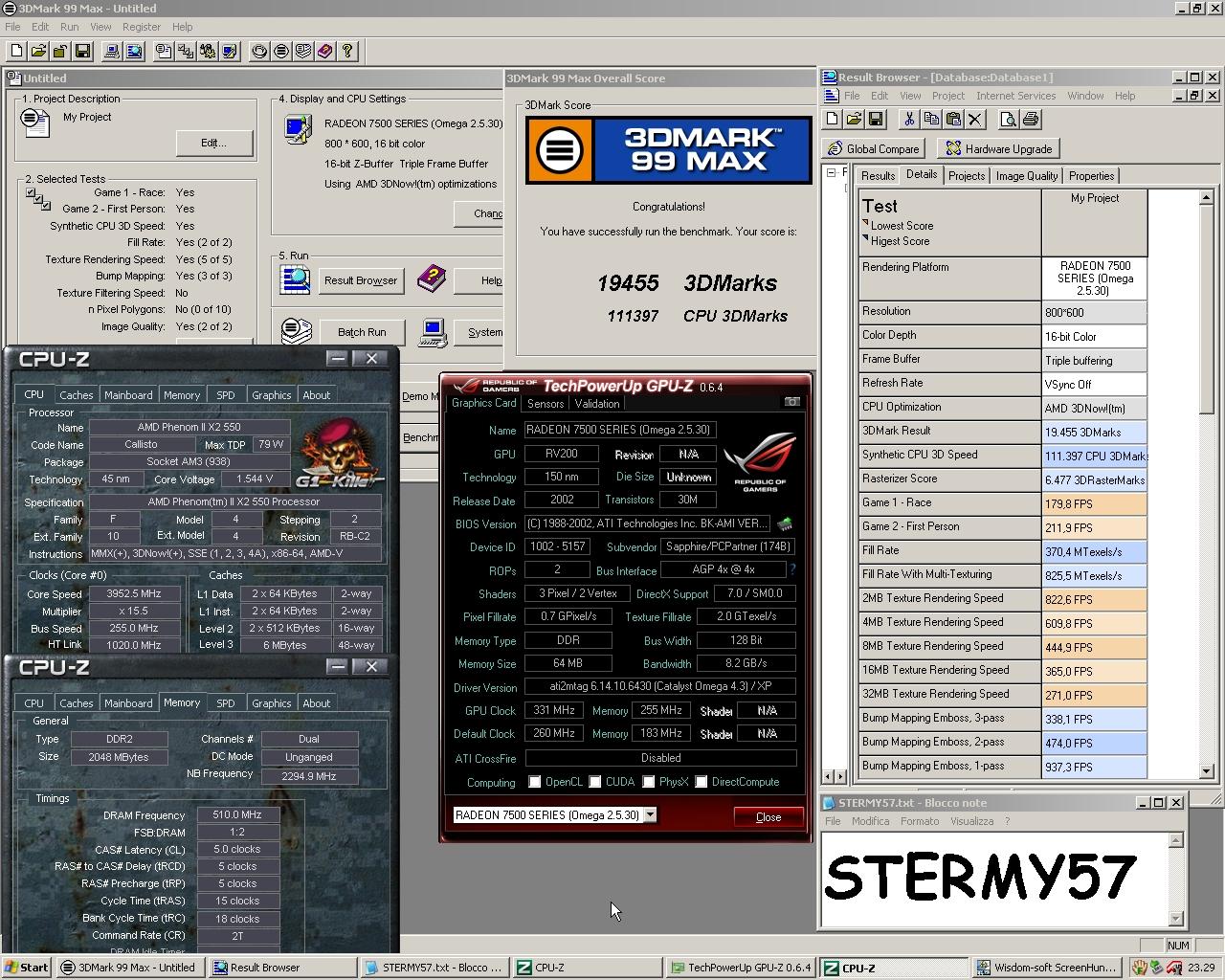Click the Start button on the taskbar
This screenshot has width=1225, height=980.
27,968
